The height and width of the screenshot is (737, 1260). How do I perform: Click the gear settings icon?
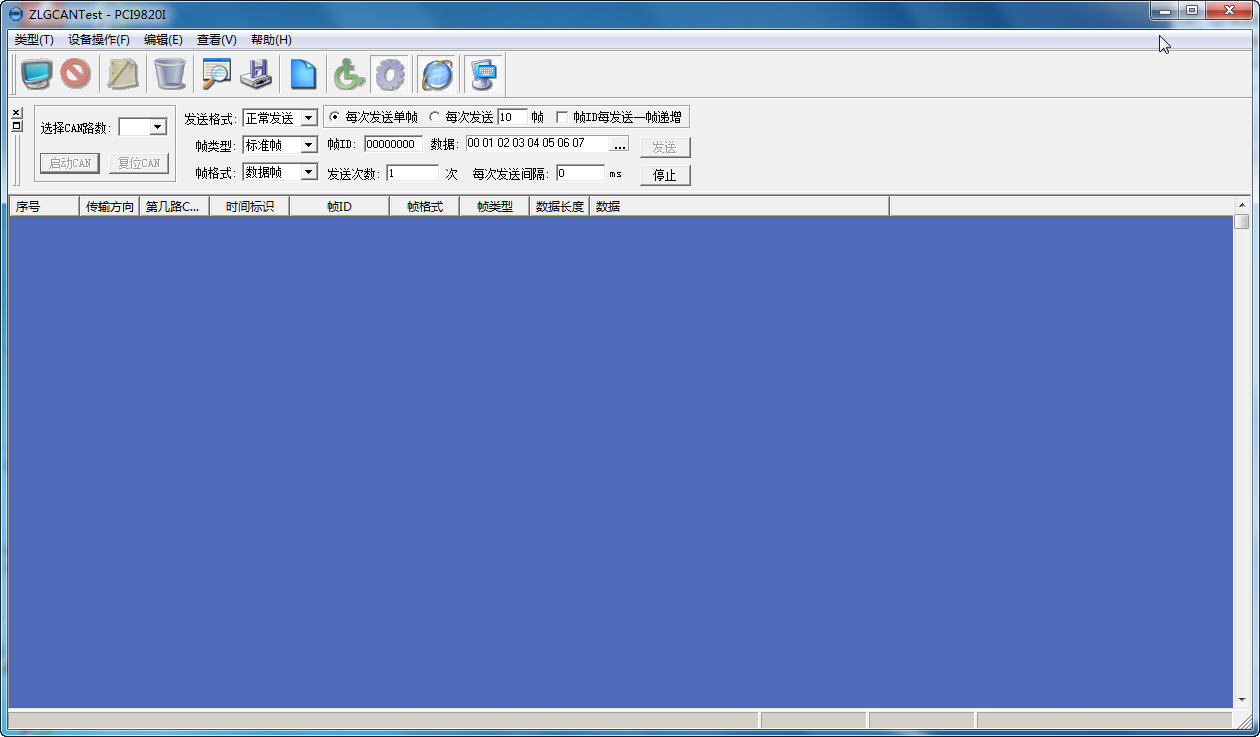pyautogui.click(x=390, y=74)
